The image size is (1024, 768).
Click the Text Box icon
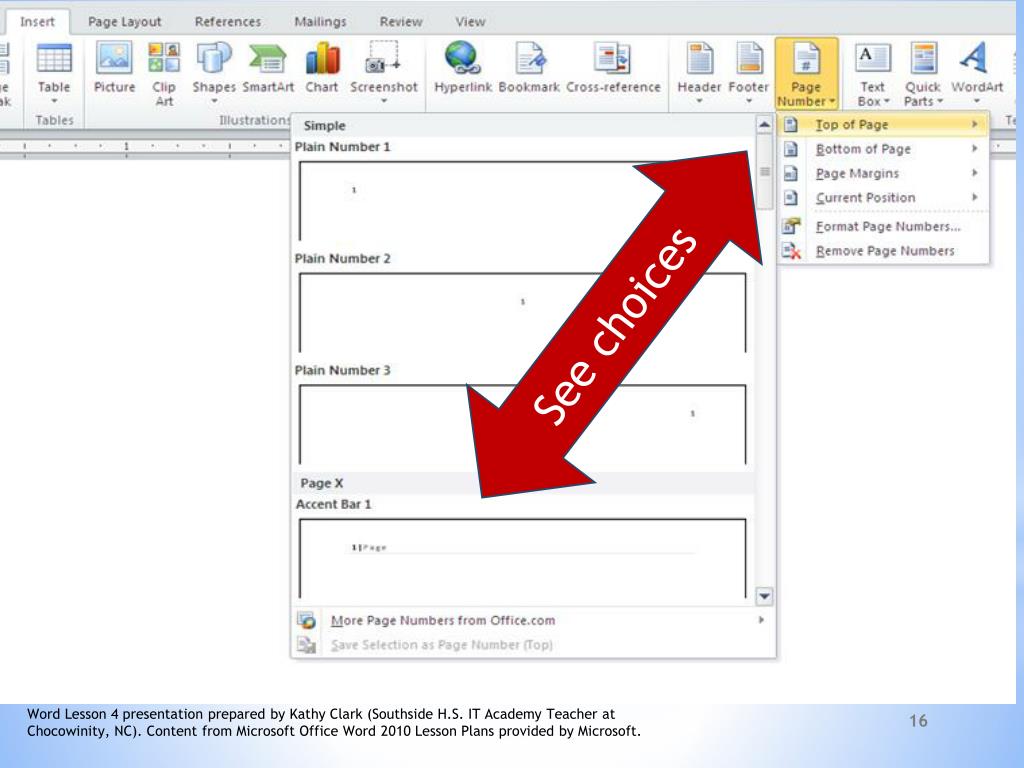[x=873, y=58]
